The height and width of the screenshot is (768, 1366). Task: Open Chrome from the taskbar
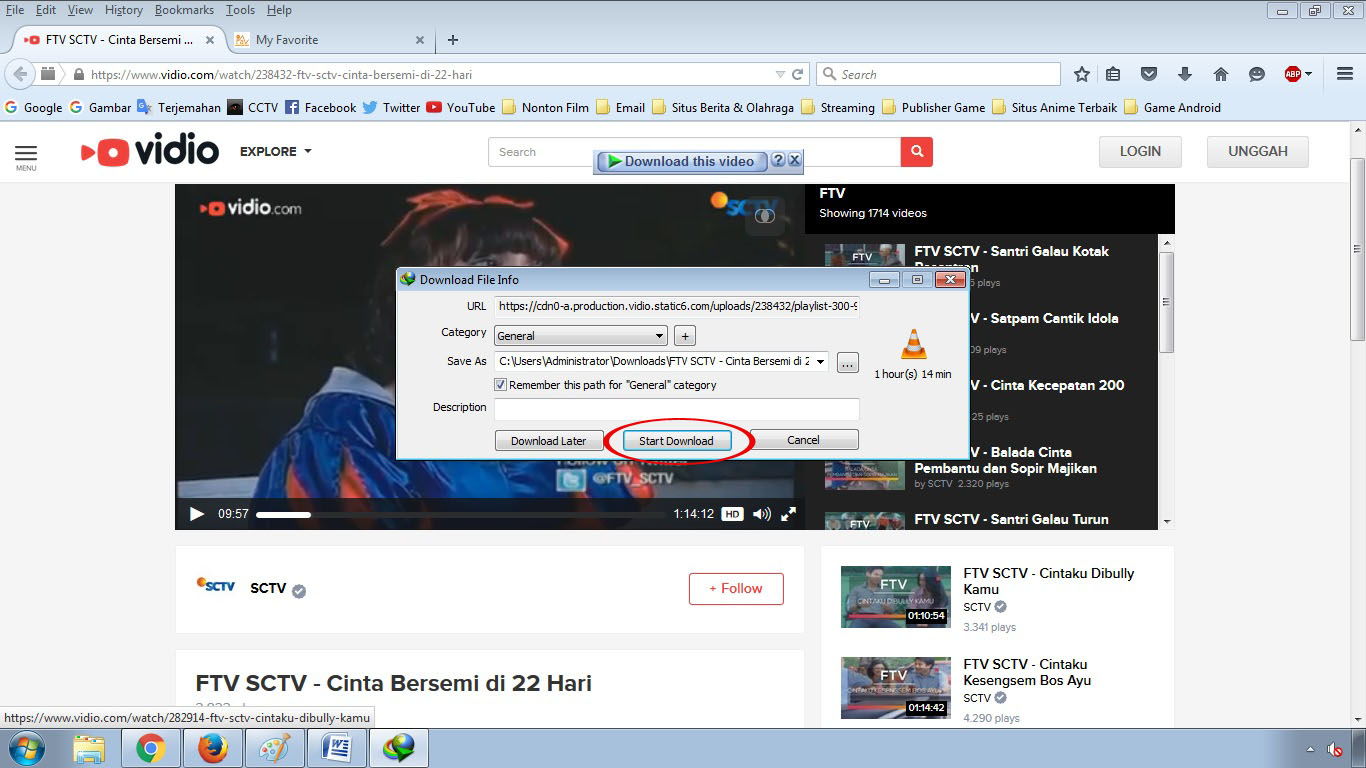click(151, 749)
